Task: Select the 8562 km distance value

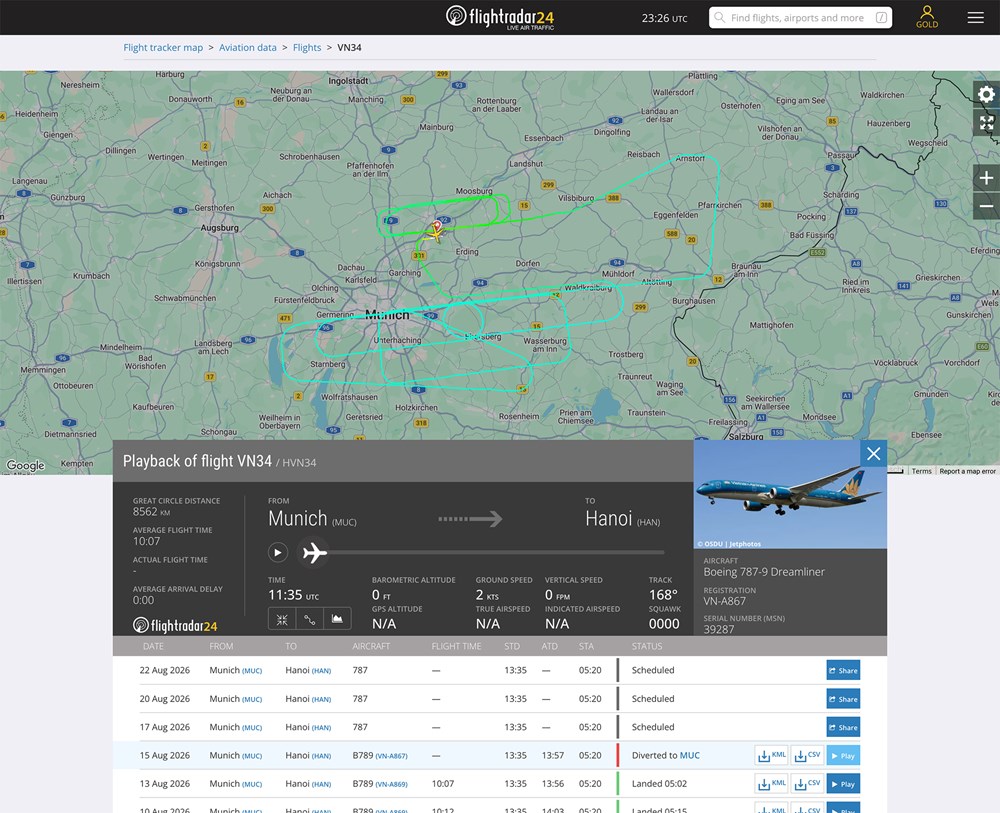Action: 151,511
